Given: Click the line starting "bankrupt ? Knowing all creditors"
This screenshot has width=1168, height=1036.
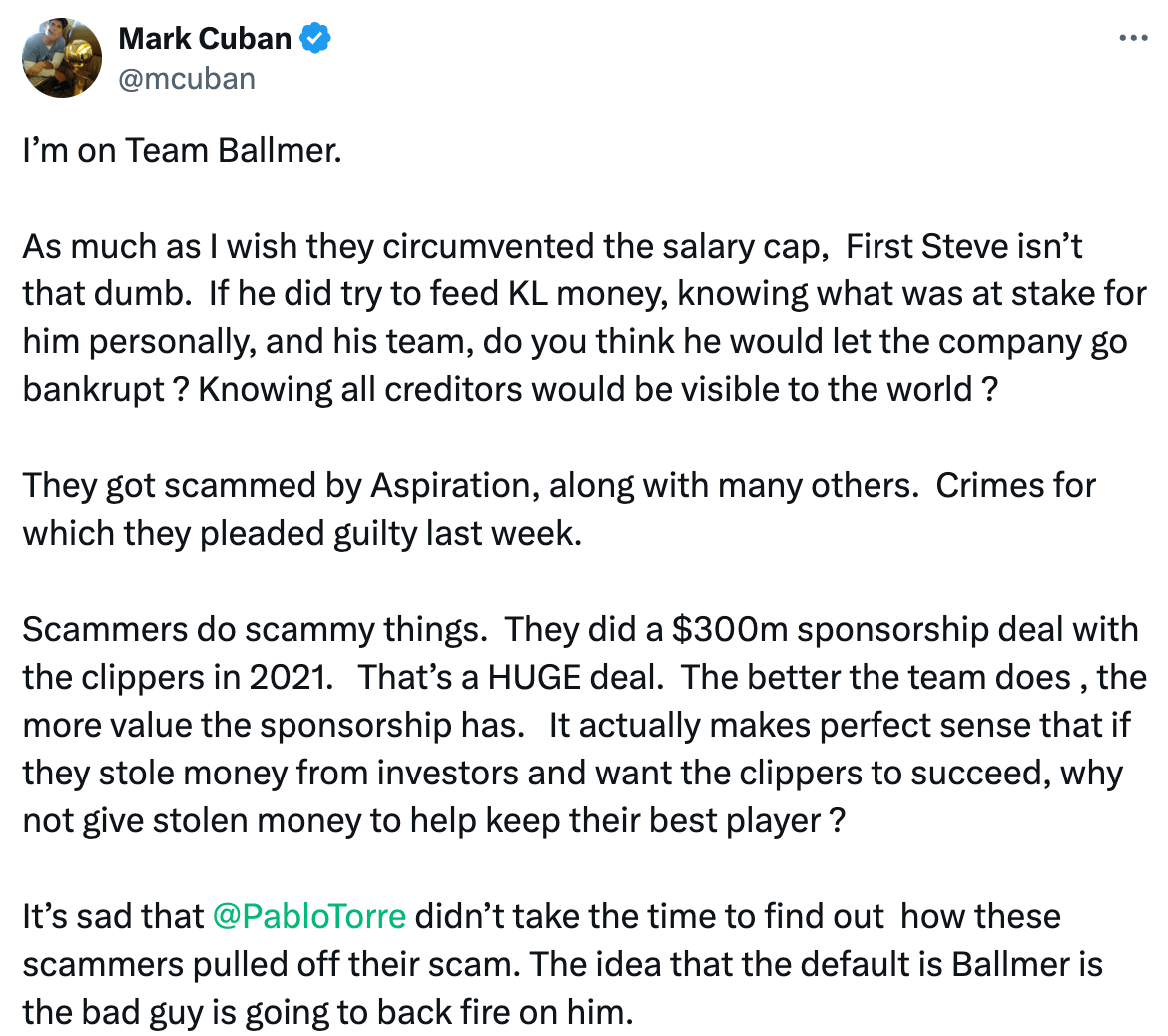Looking at the screenshot, I should click(510, 389).
